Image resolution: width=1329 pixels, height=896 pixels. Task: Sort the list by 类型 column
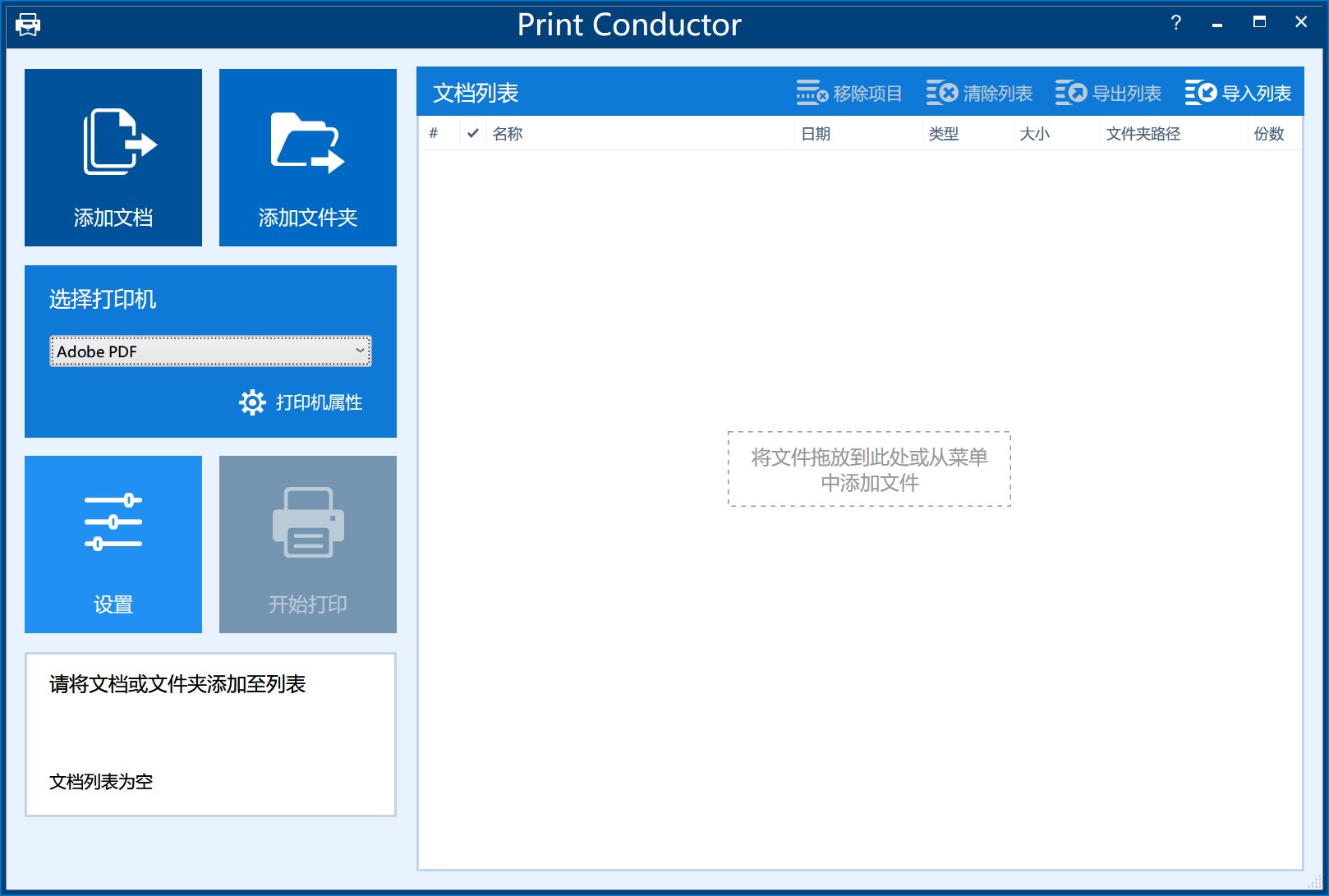(x=968, y=133)
